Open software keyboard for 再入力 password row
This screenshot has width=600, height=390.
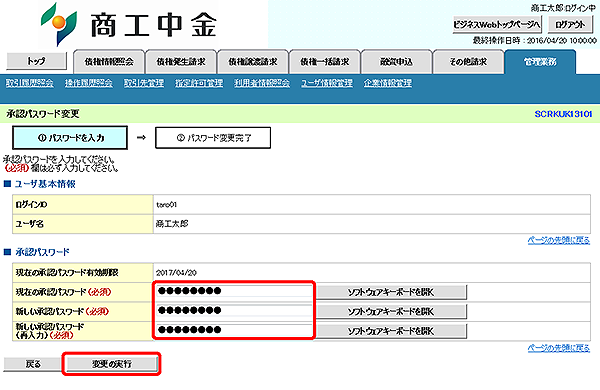coord(391,331)
